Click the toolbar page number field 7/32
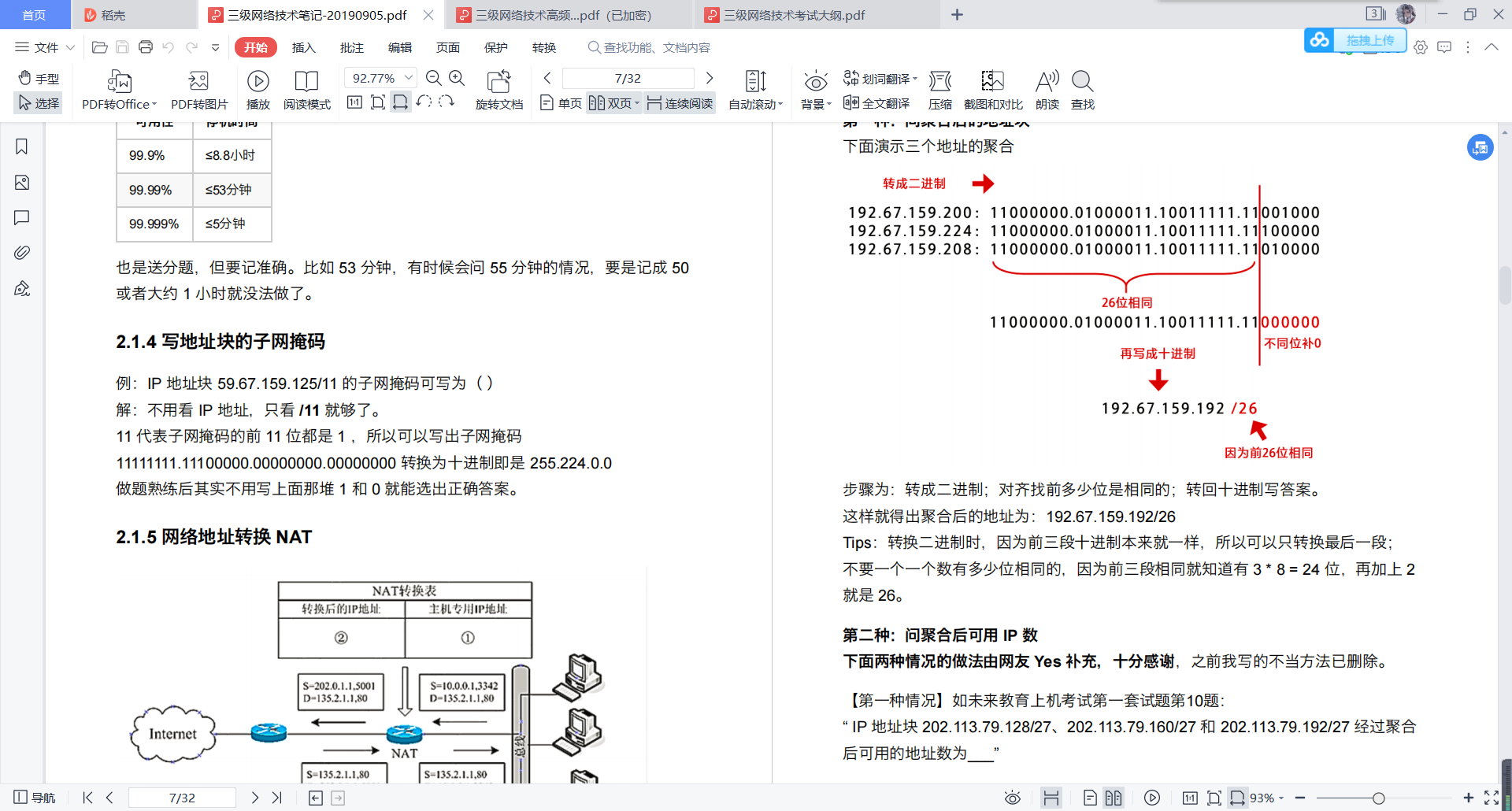Screen dimensions: 1512x811 click(628, 78)
